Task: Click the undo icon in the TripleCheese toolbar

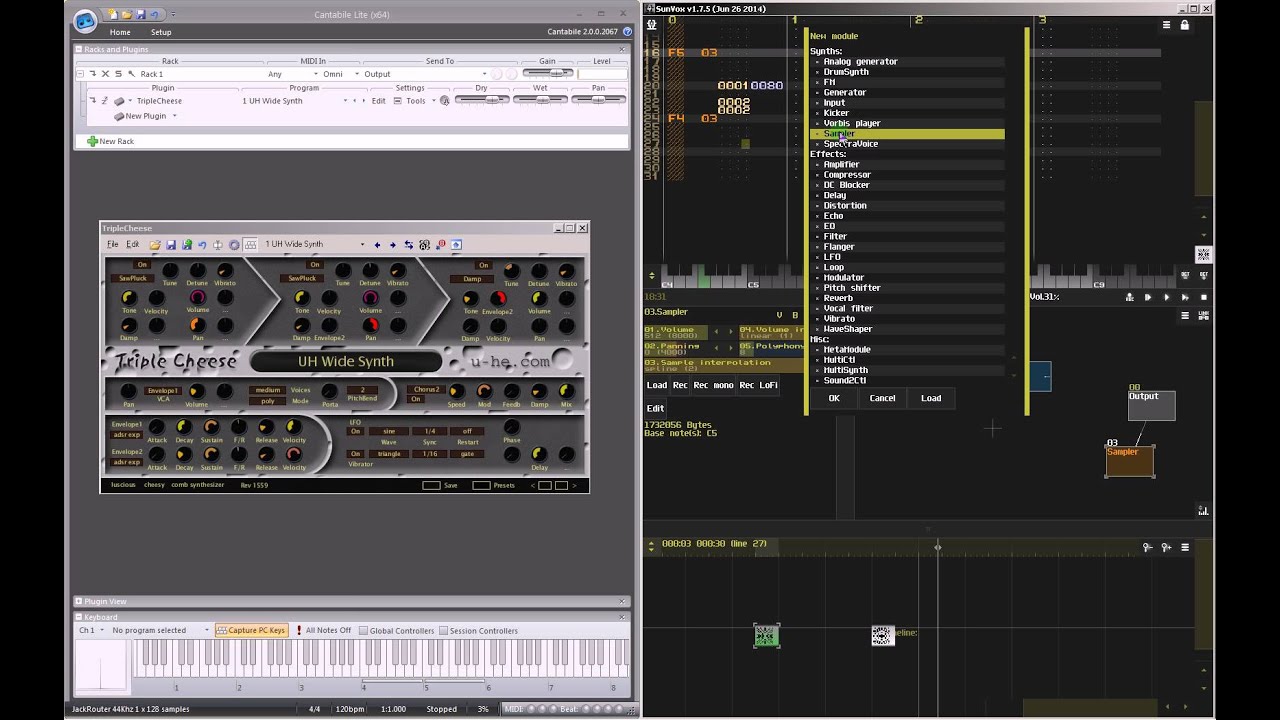Action: (202, 244)
